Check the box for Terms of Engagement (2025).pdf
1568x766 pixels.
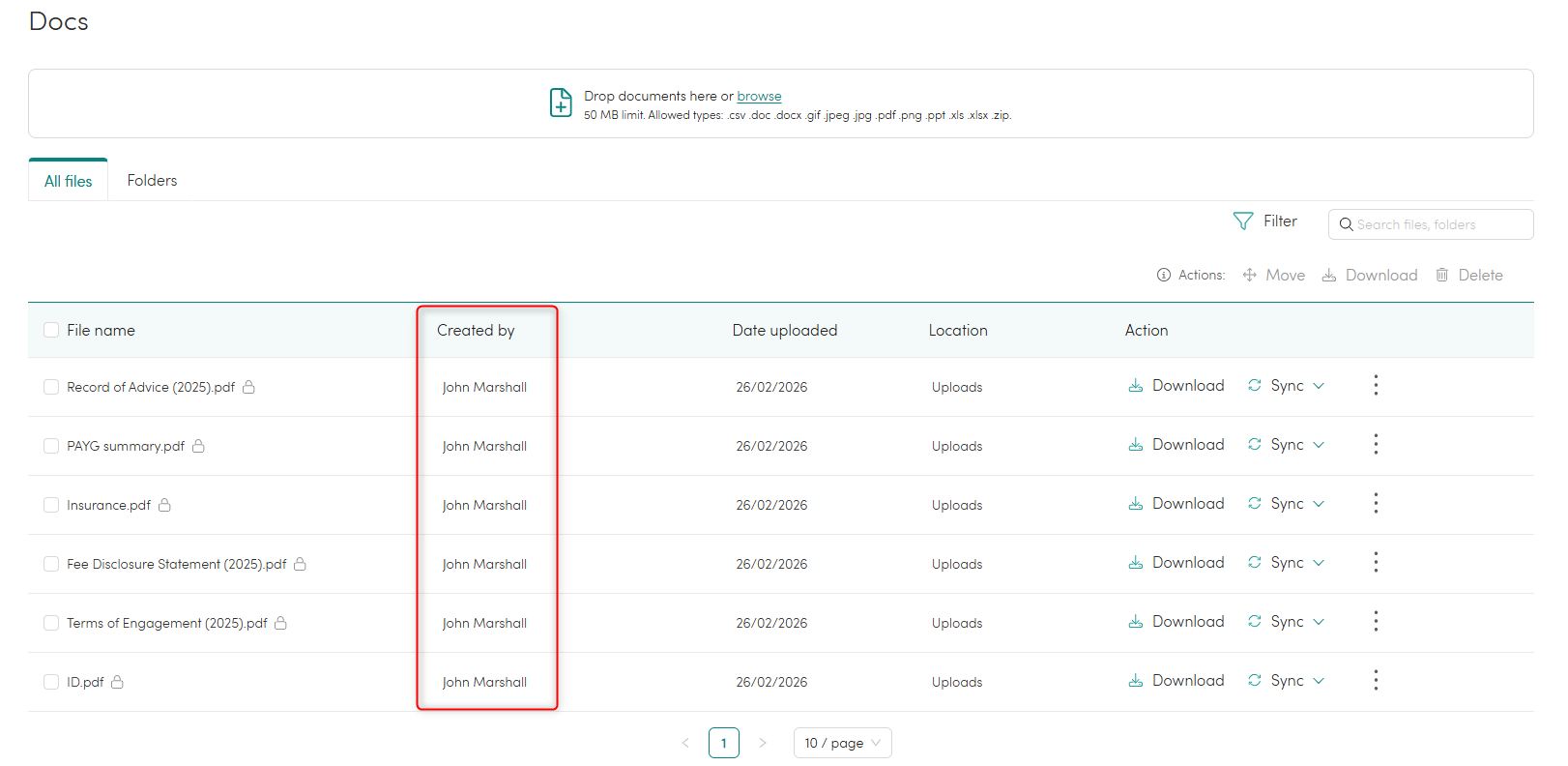[x=51, y=623]
